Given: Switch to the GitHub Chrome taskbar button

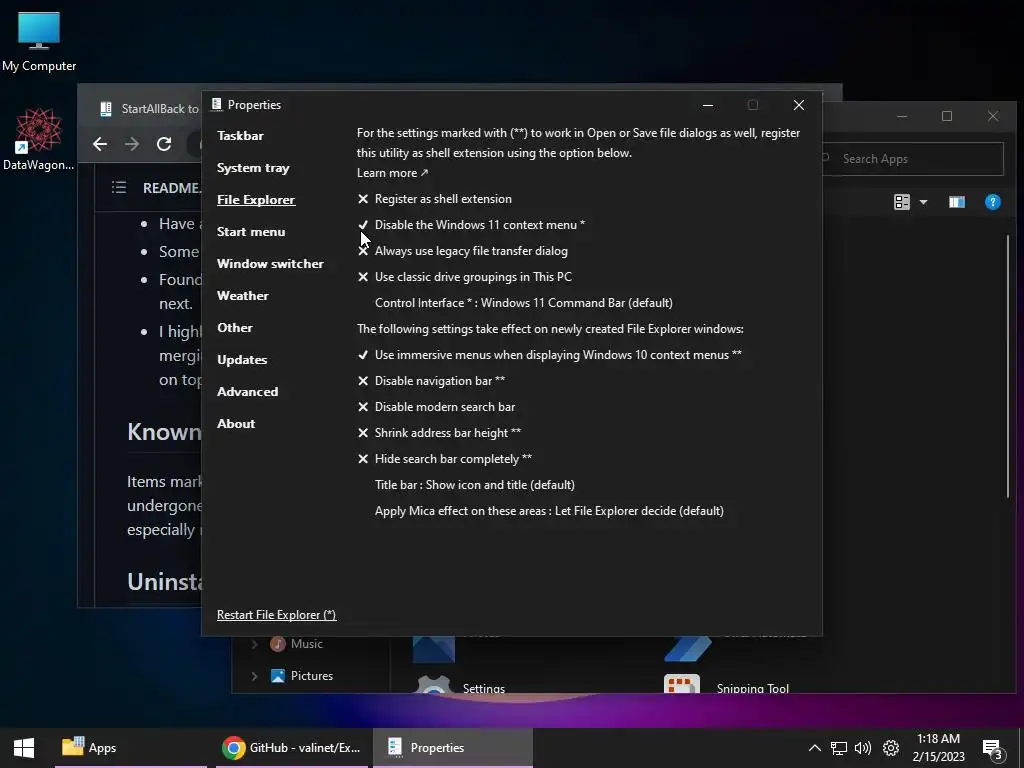Looking at the screenshot, I should 291,748.
